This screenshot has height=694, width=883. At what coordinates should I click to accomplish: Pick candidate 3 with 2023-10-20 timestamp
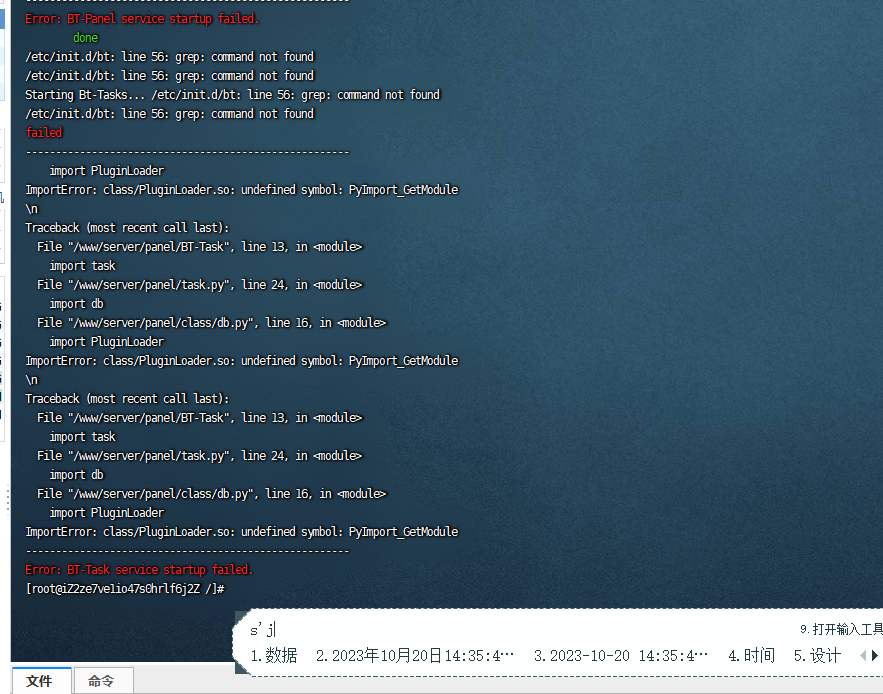pyautogui.click(x=621, y=656)
